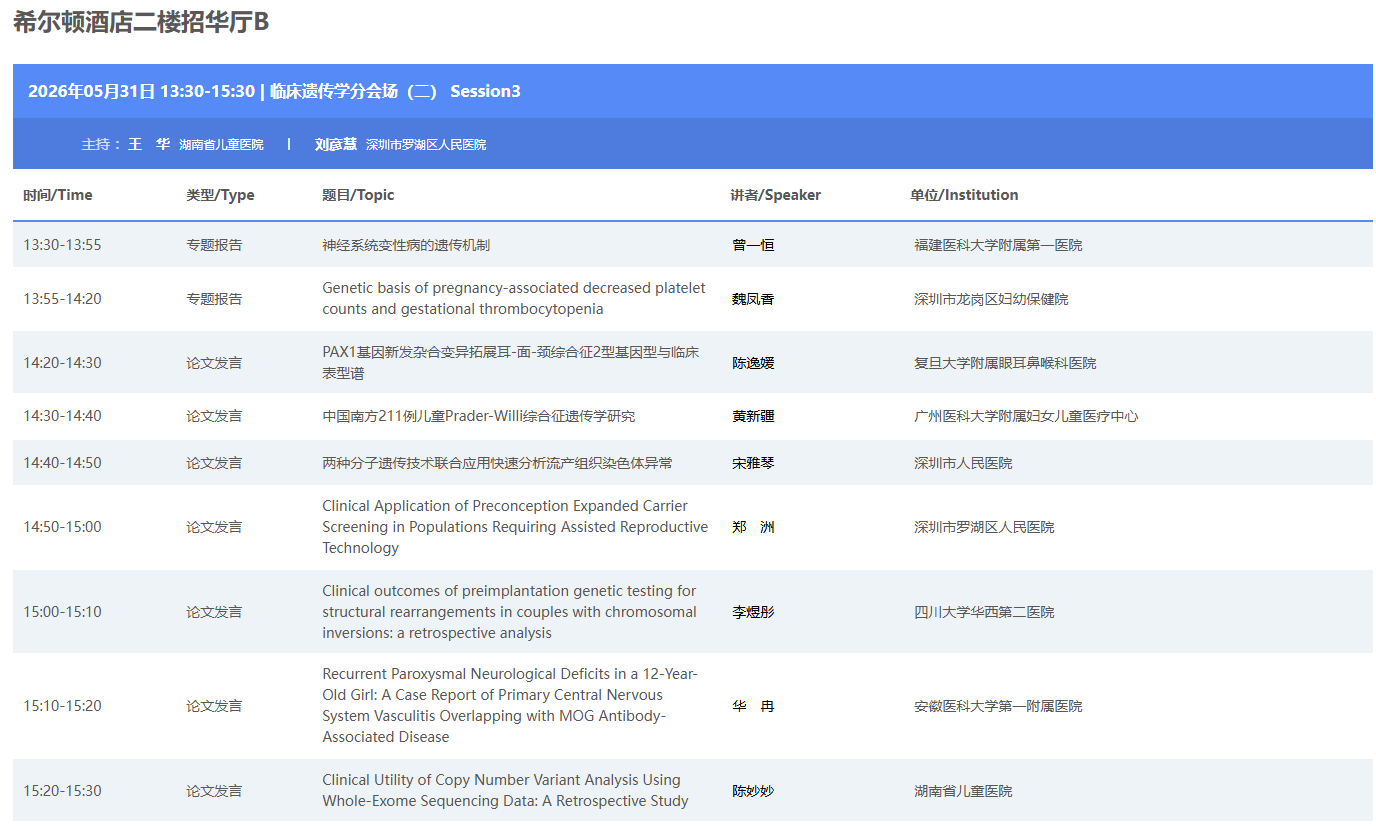The width and height of the screenshot is (1376, 830).
Task: Click the 单位/Institution column header
Action: point(964,195)
